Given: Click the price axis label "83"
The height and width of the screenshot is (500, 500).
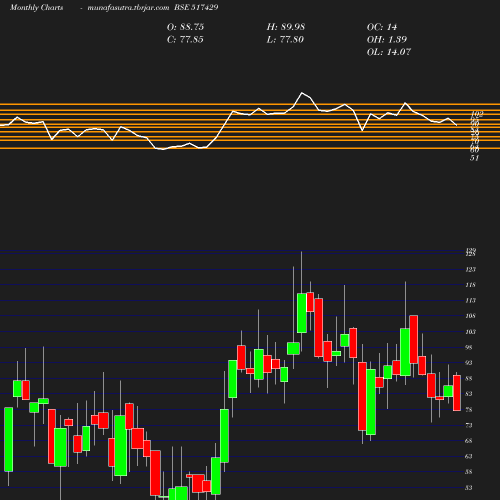Looking at the screenshot, I should pyautogui.click(x=469, y=394).
